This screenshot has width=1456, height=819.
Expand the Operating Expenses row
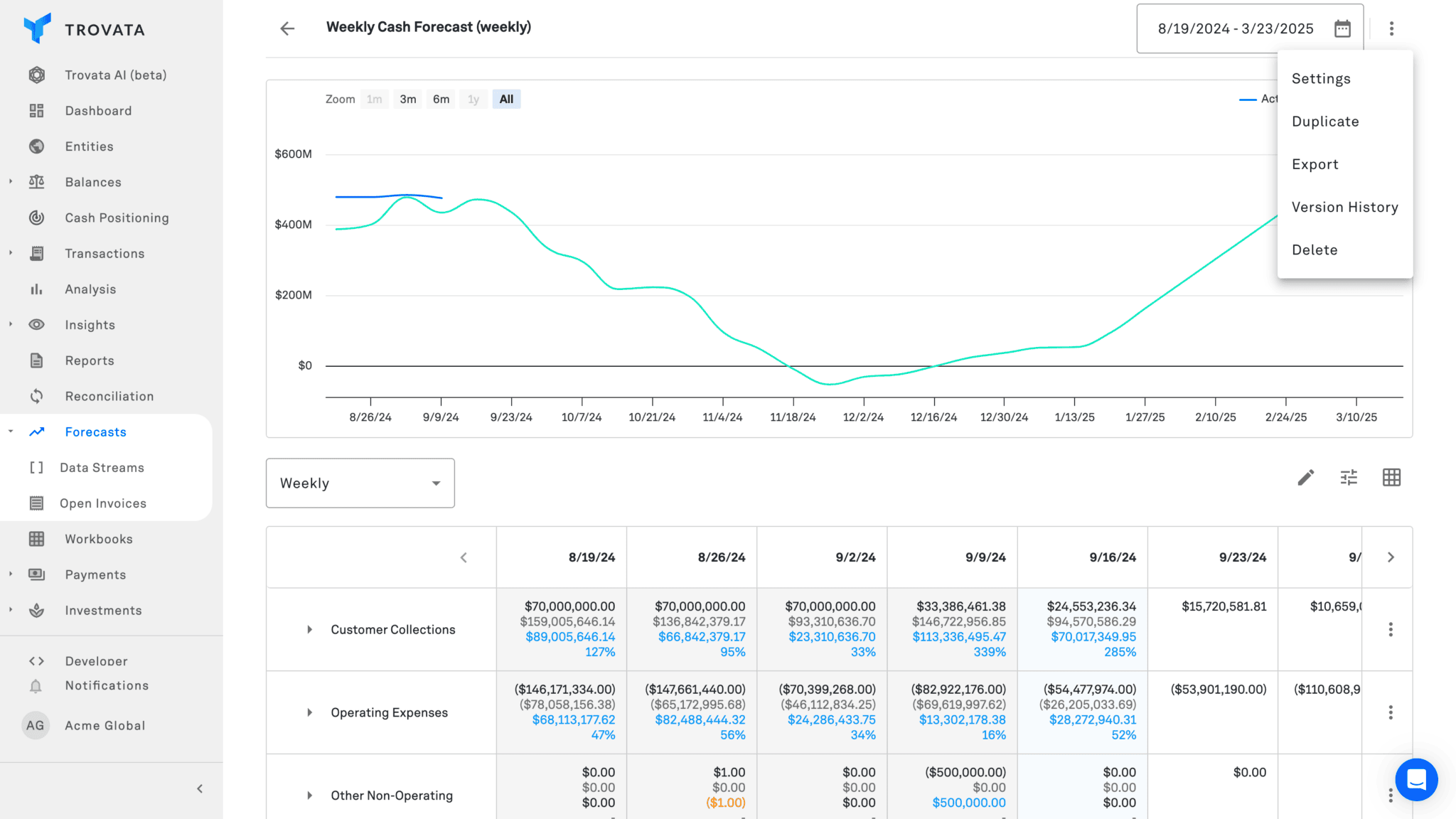(x=310, y=712)
